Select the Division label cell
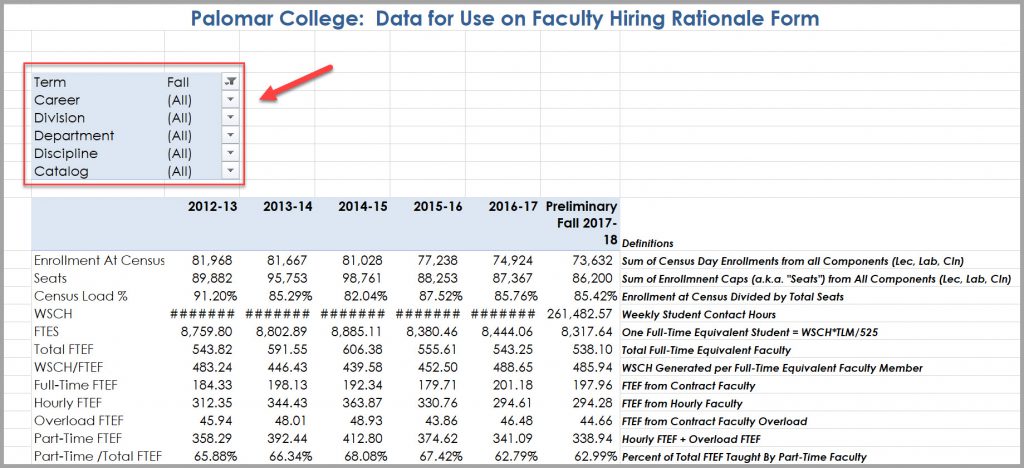1024x468 pixels. [x=59, y=118]
